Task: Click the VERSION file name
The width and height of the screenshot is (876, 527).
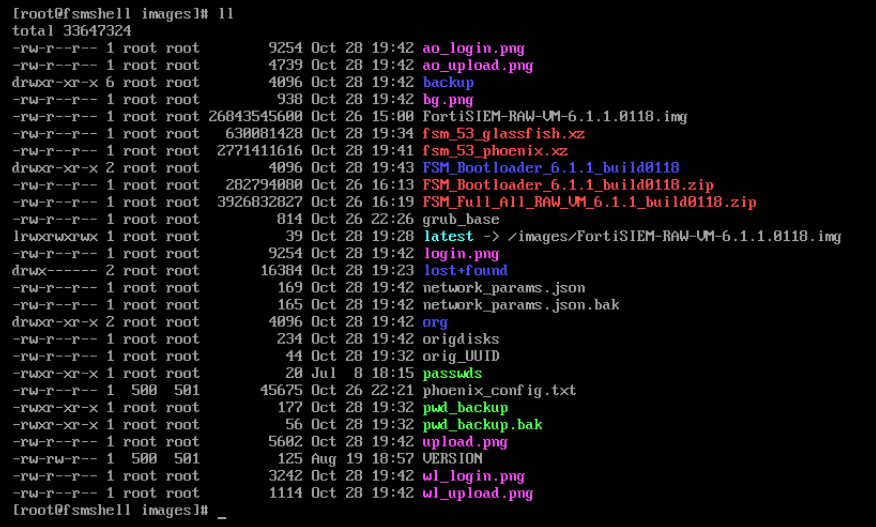Action: (452, 459)
